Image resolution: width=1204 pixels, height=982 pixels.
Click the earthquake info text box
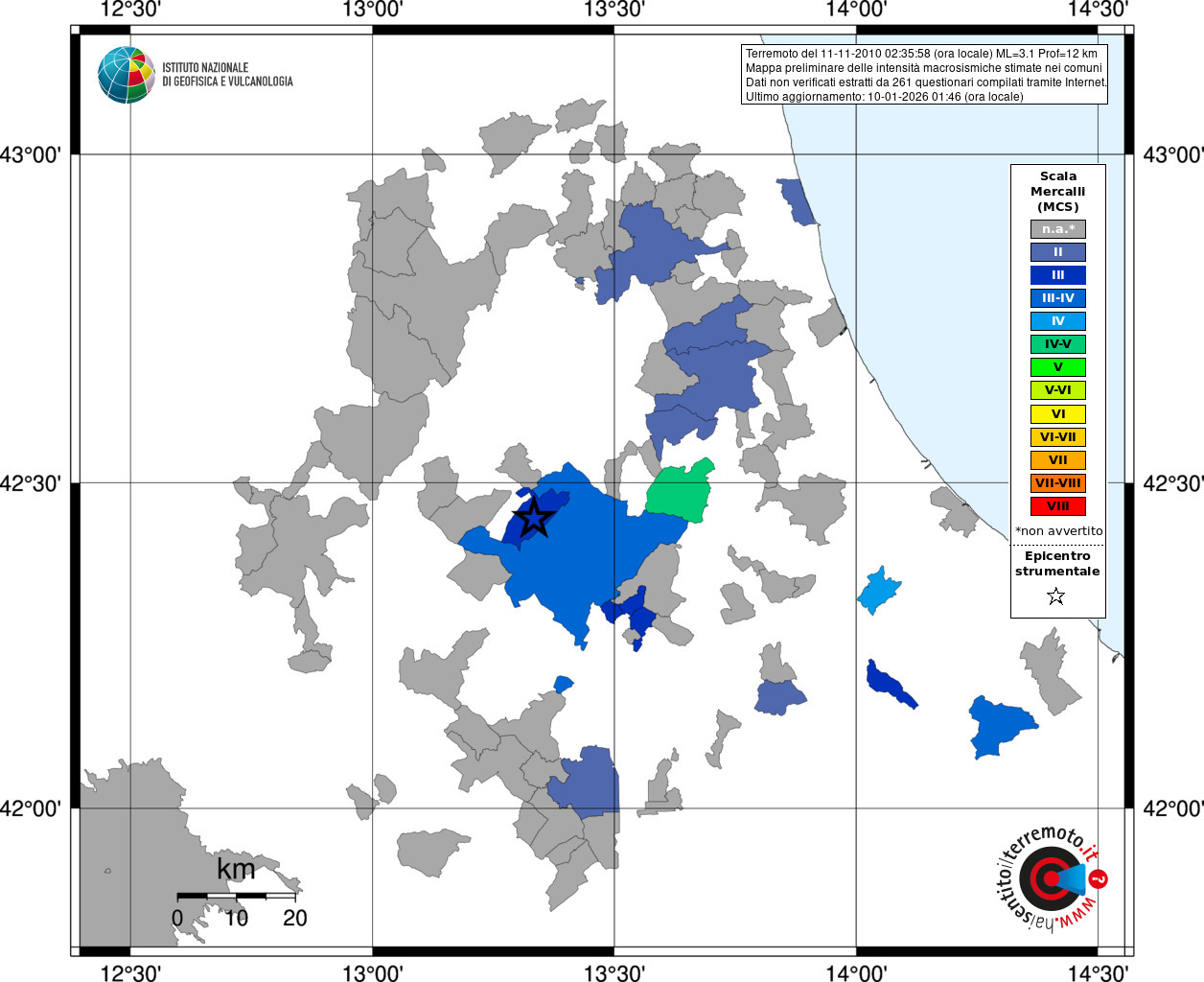924,75
